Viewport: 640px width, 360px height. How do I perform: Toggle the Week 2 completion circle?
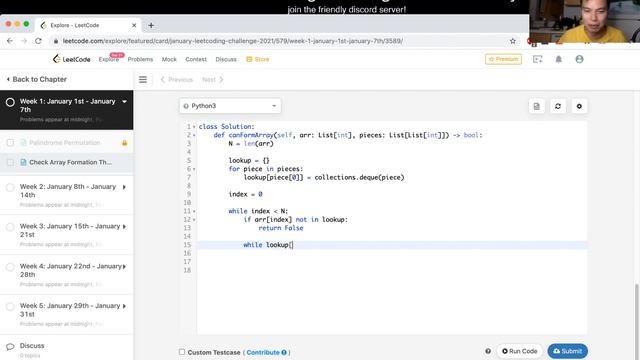point(10,187)
